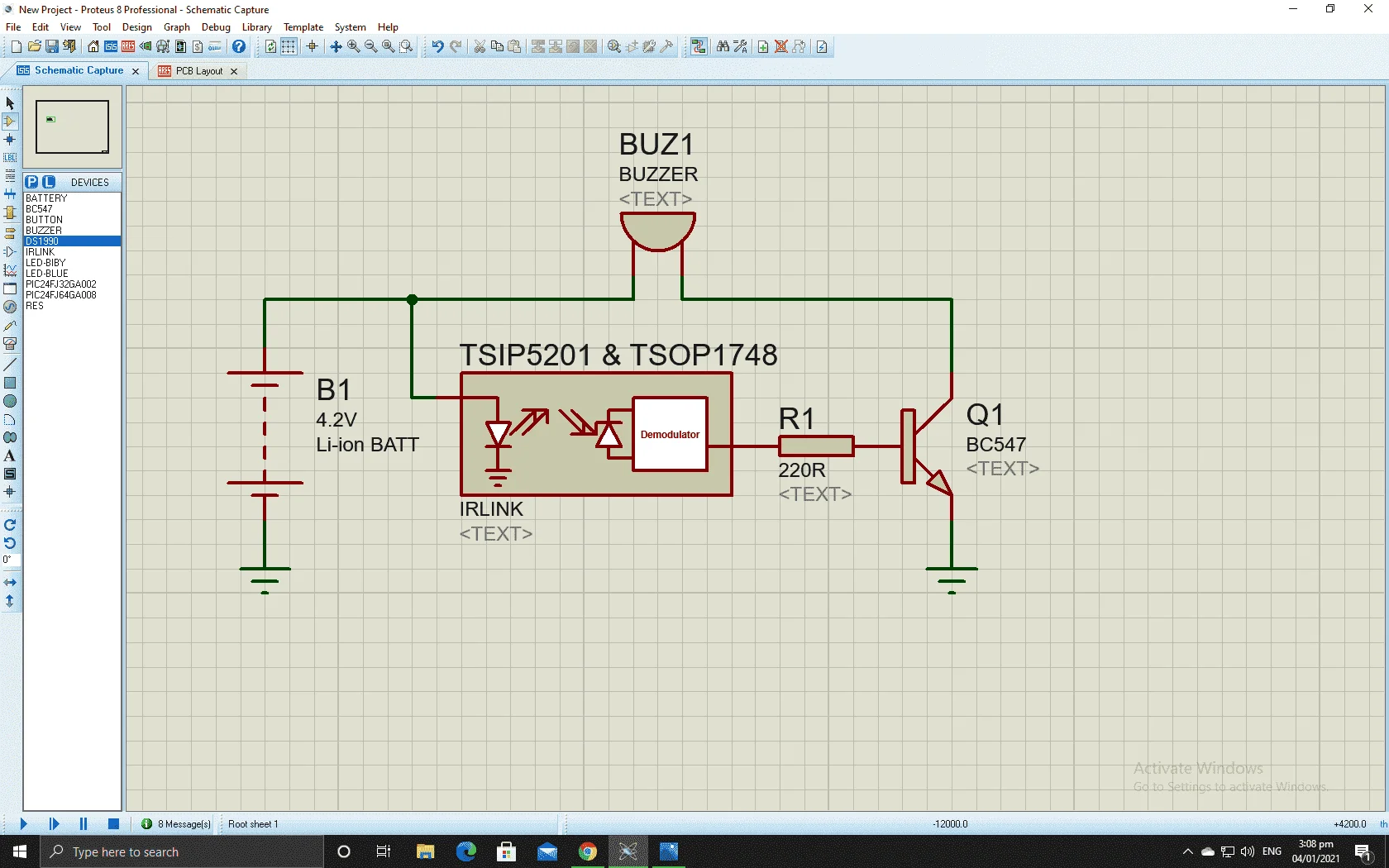Open a project using the folder icon
The height and width of the screenshot is (868, 1389).
(35, 47)
